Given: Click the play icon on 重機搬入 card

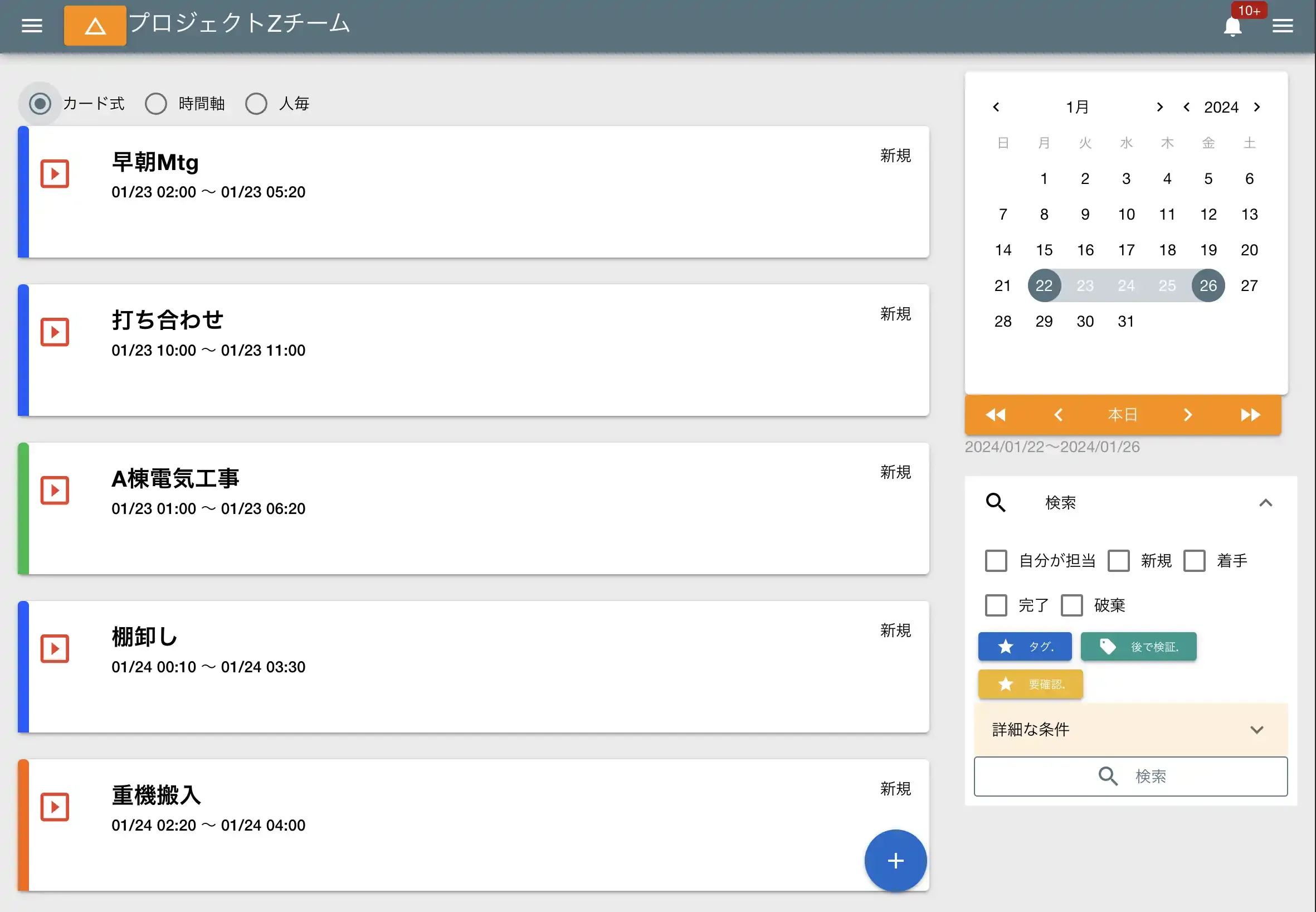Looking at the screenshot, I should (54, 807).
